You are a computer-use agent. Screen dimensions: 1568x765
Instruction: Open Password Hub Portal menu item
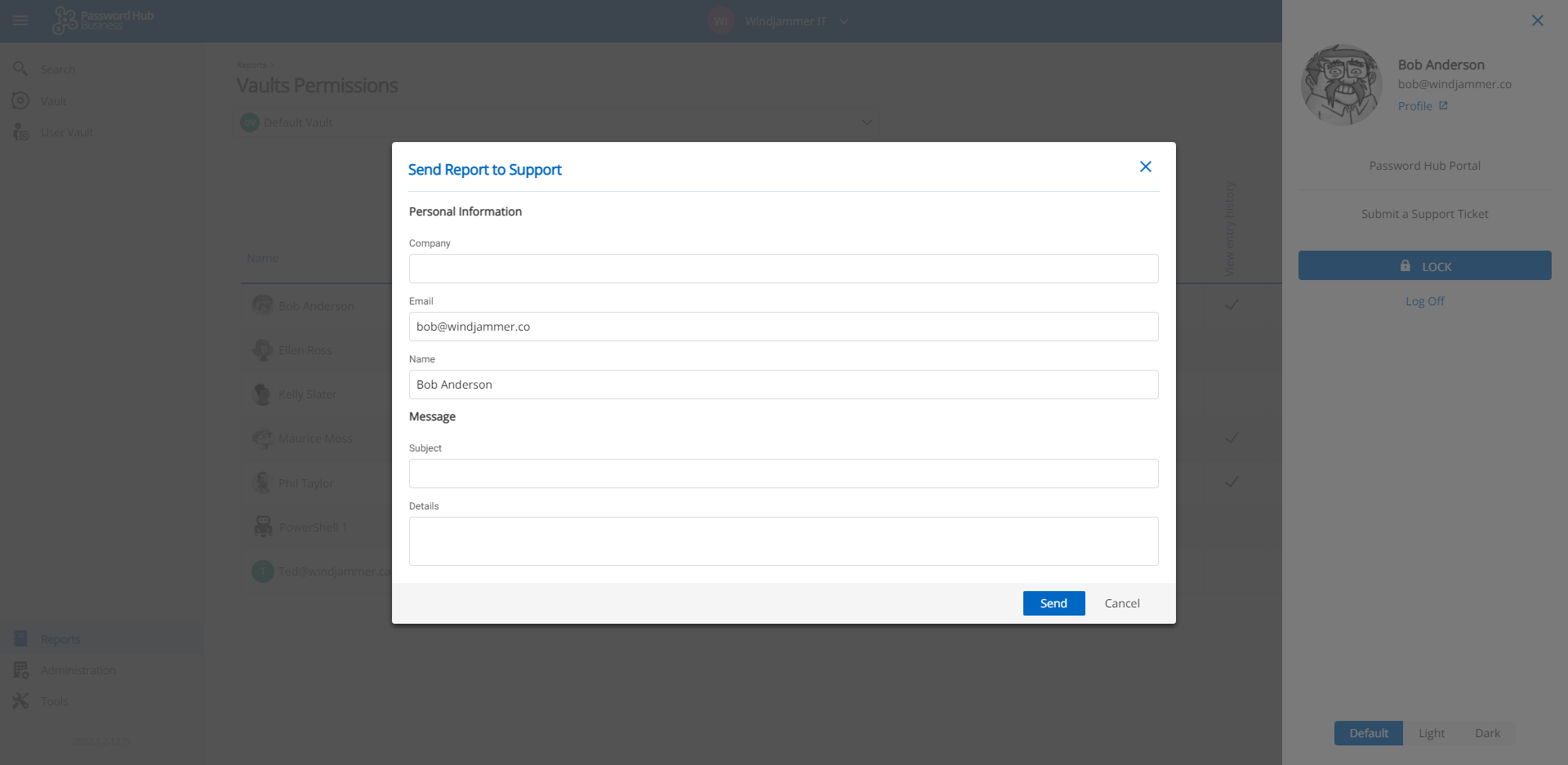(1424, 166)
